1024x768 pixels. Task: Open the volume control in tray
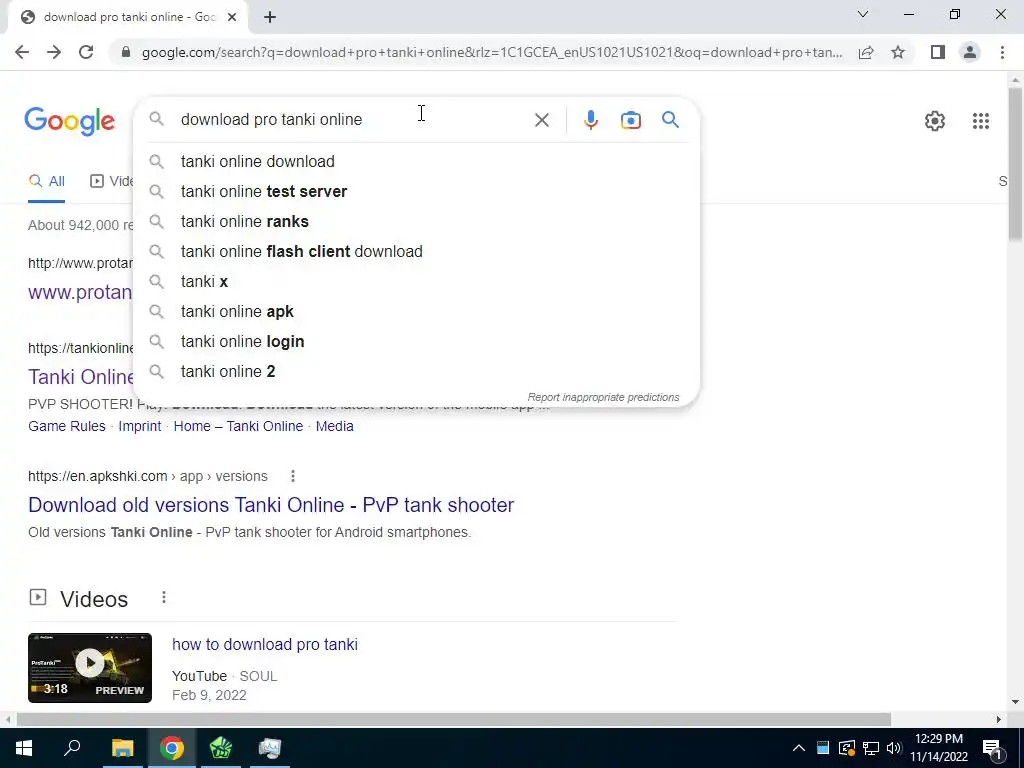893,748
